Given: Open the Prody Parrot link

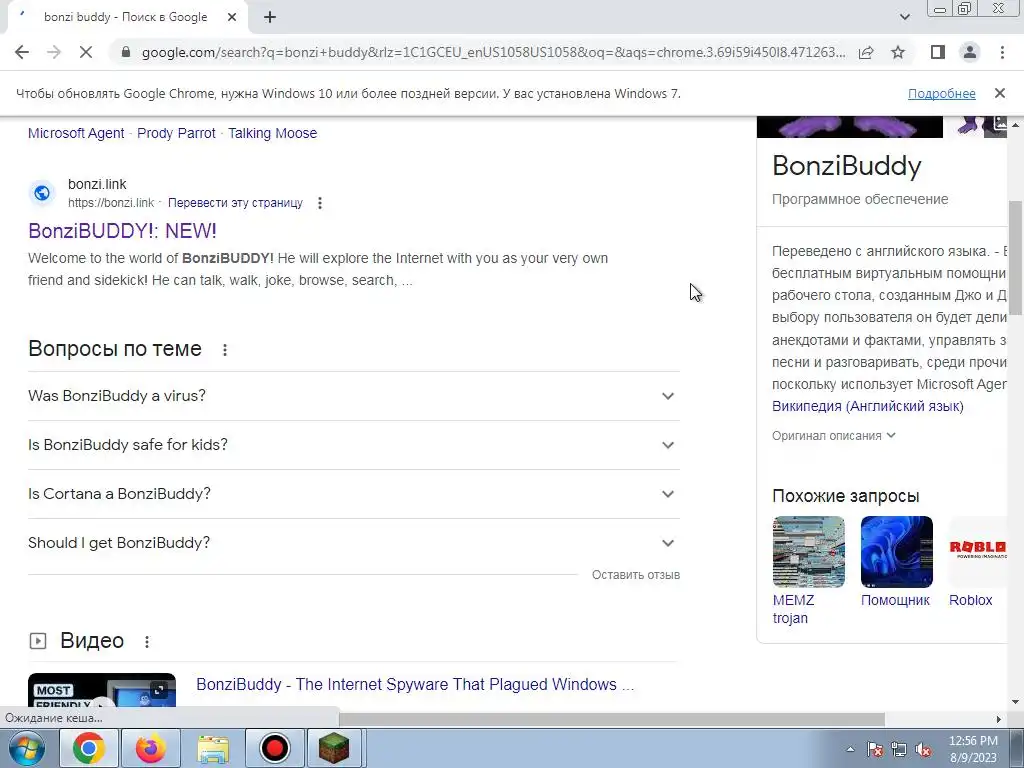Looking at the screenshot, I should tap(176, 133).
